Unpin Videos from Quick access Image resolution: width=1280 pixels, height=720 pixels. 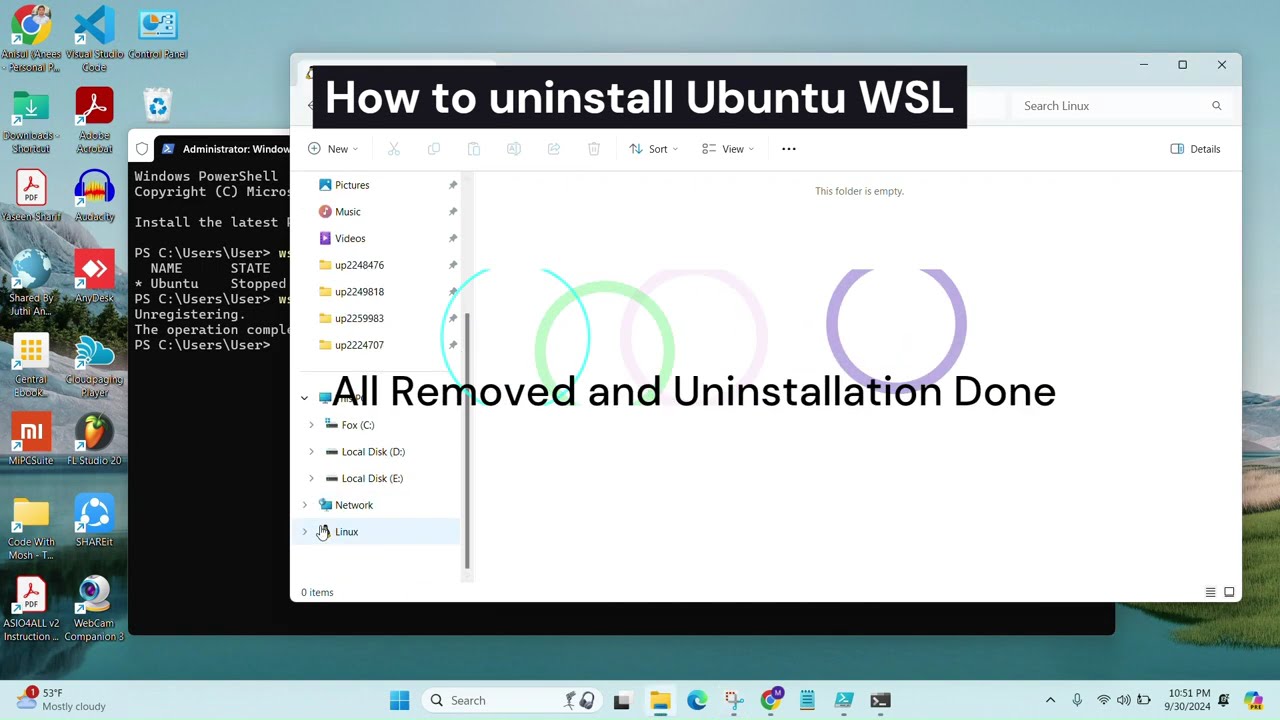(x=453, y=238)
